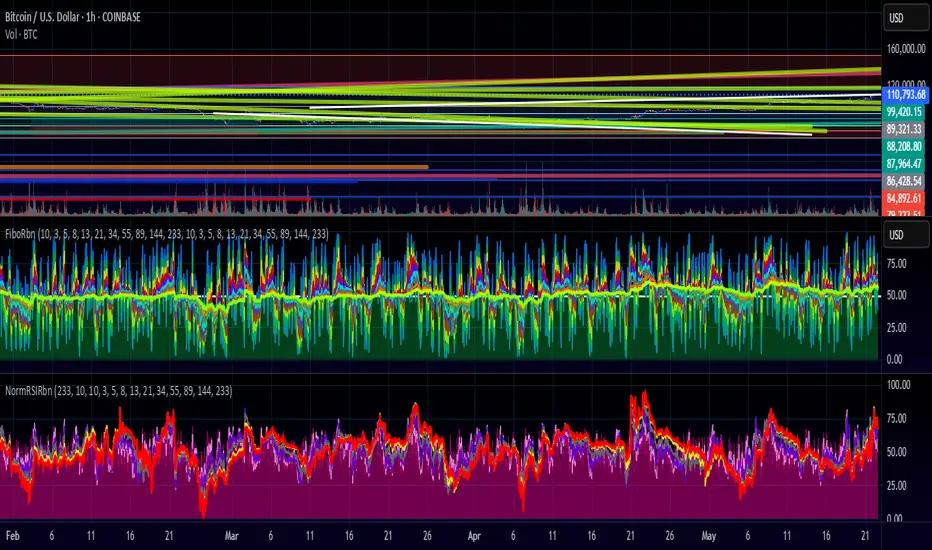932x550 pixels.
Task: Click the blue 110,793.68 price label
Action: [904, 94]
